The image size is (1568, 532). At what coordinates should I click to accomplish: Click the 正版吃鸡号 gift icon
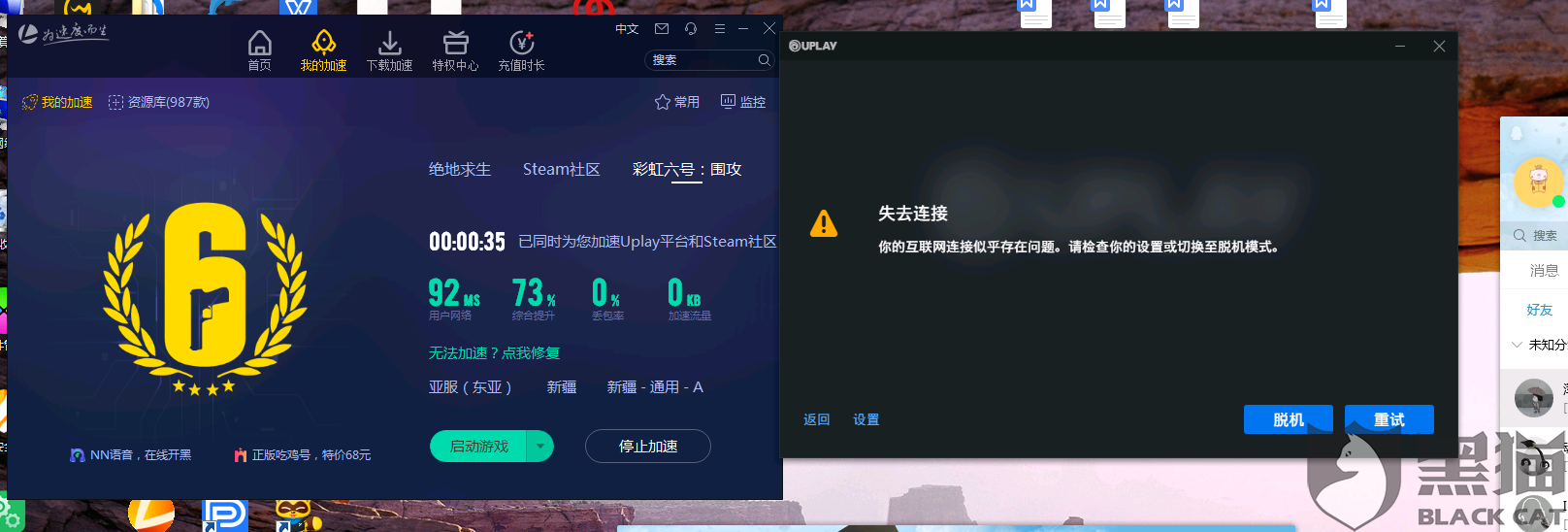tap(241, 454)
